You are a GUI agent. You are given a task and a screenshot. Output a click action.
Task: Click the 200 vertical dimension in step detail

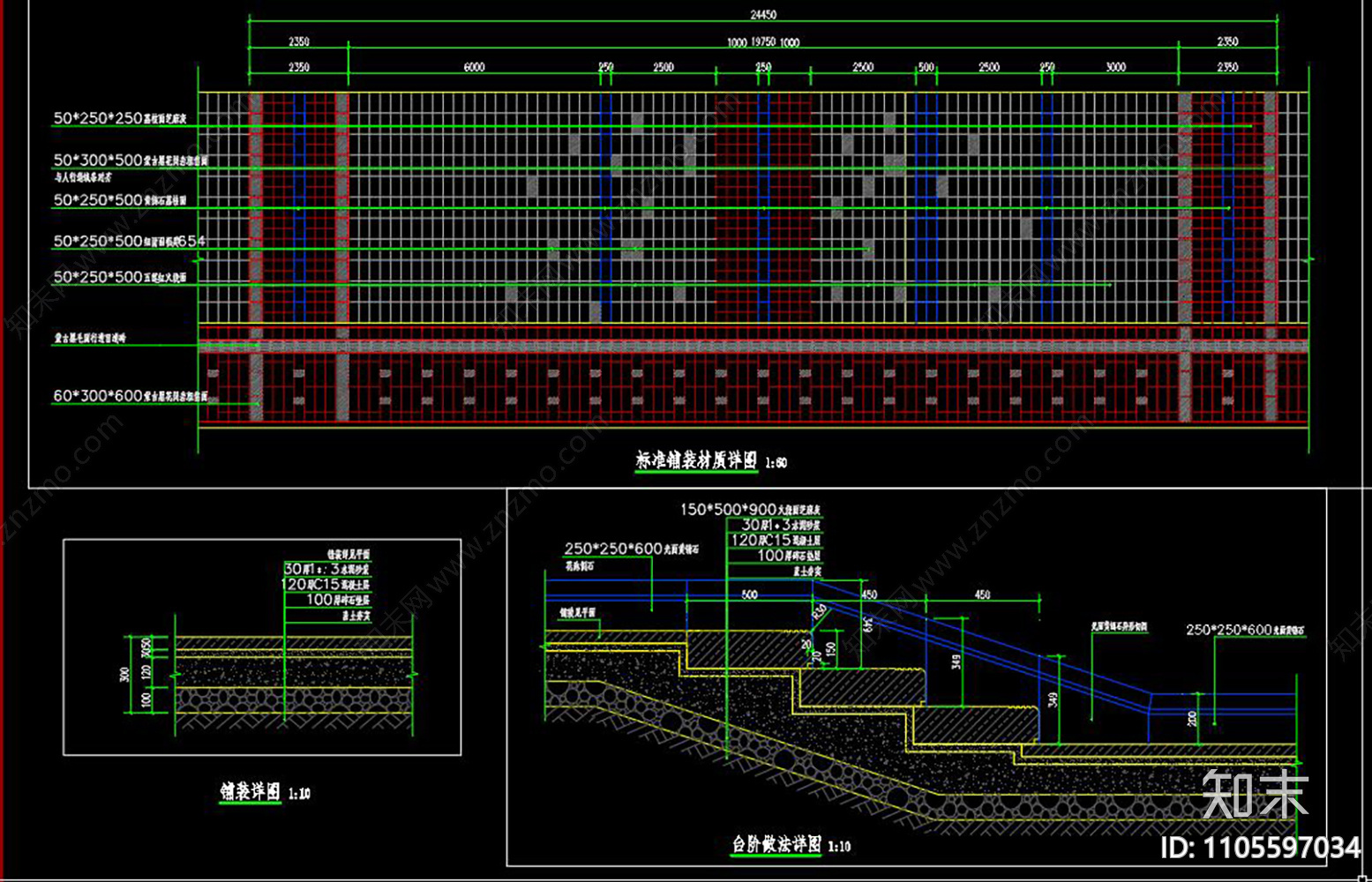(1193, 719)
